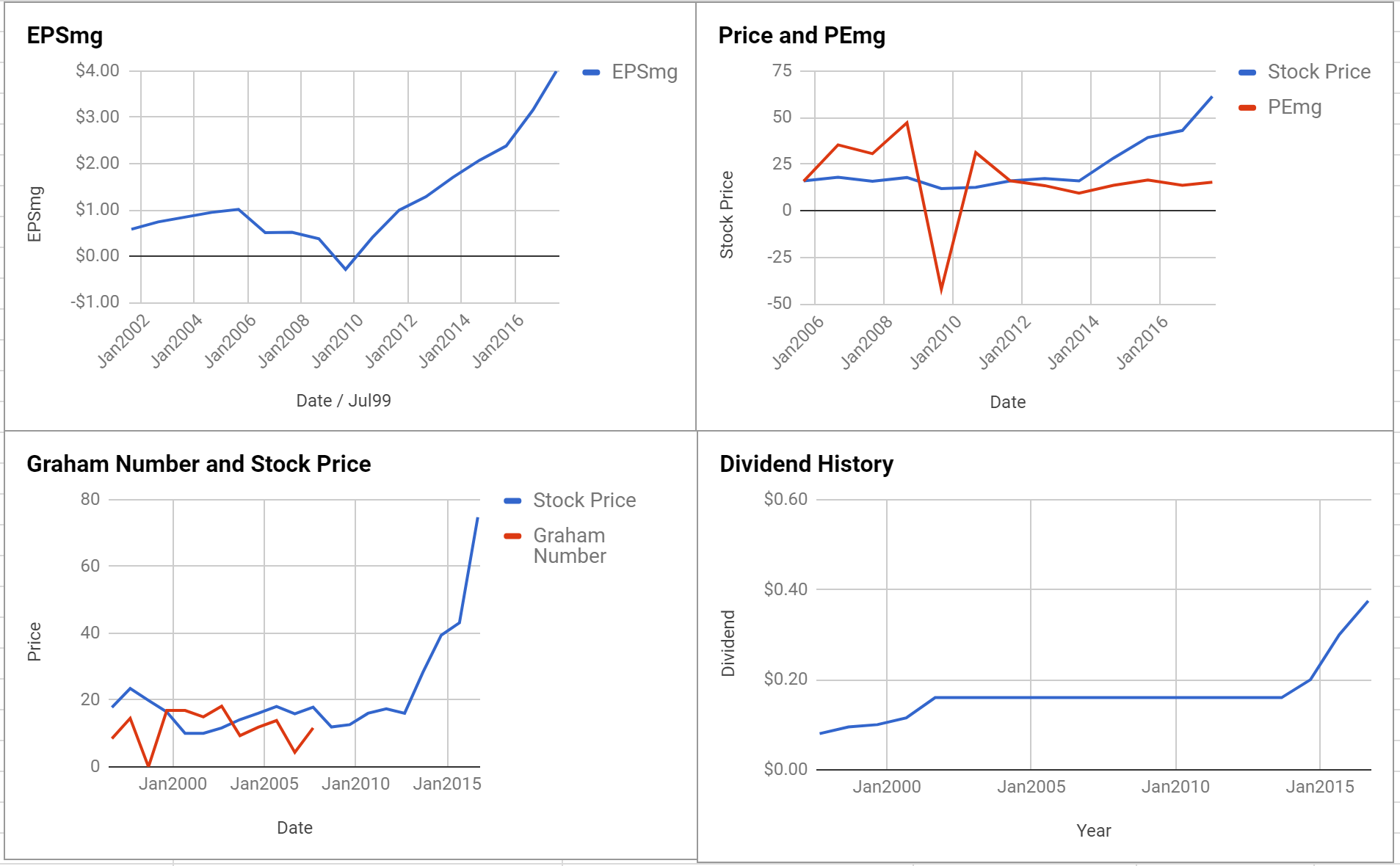Click the 'Date / Jul99' axis title

coord(344,401)
